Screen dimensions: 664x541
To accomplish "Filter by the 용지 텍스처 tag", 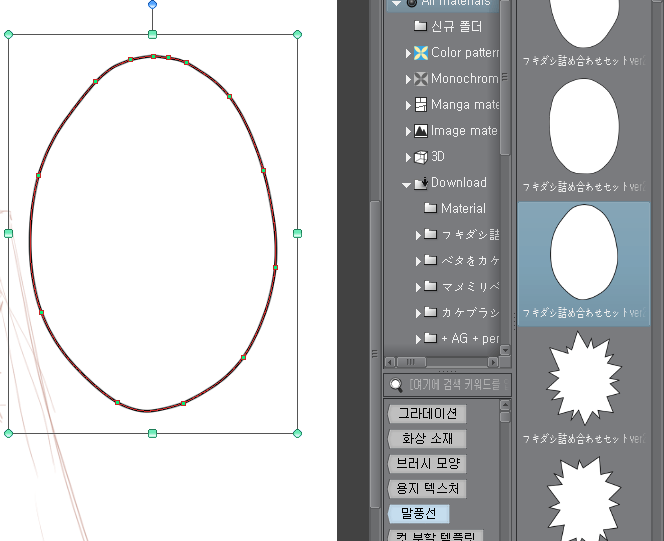I will (x=427, y=489).
